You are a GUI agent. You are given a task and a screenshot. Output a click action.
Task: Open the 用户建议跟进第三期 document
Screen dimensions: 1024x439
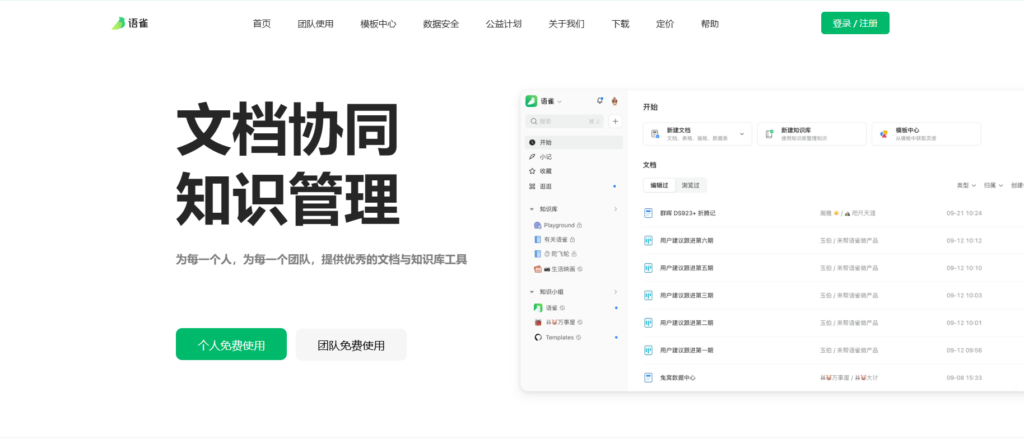(x=686, y=295)
